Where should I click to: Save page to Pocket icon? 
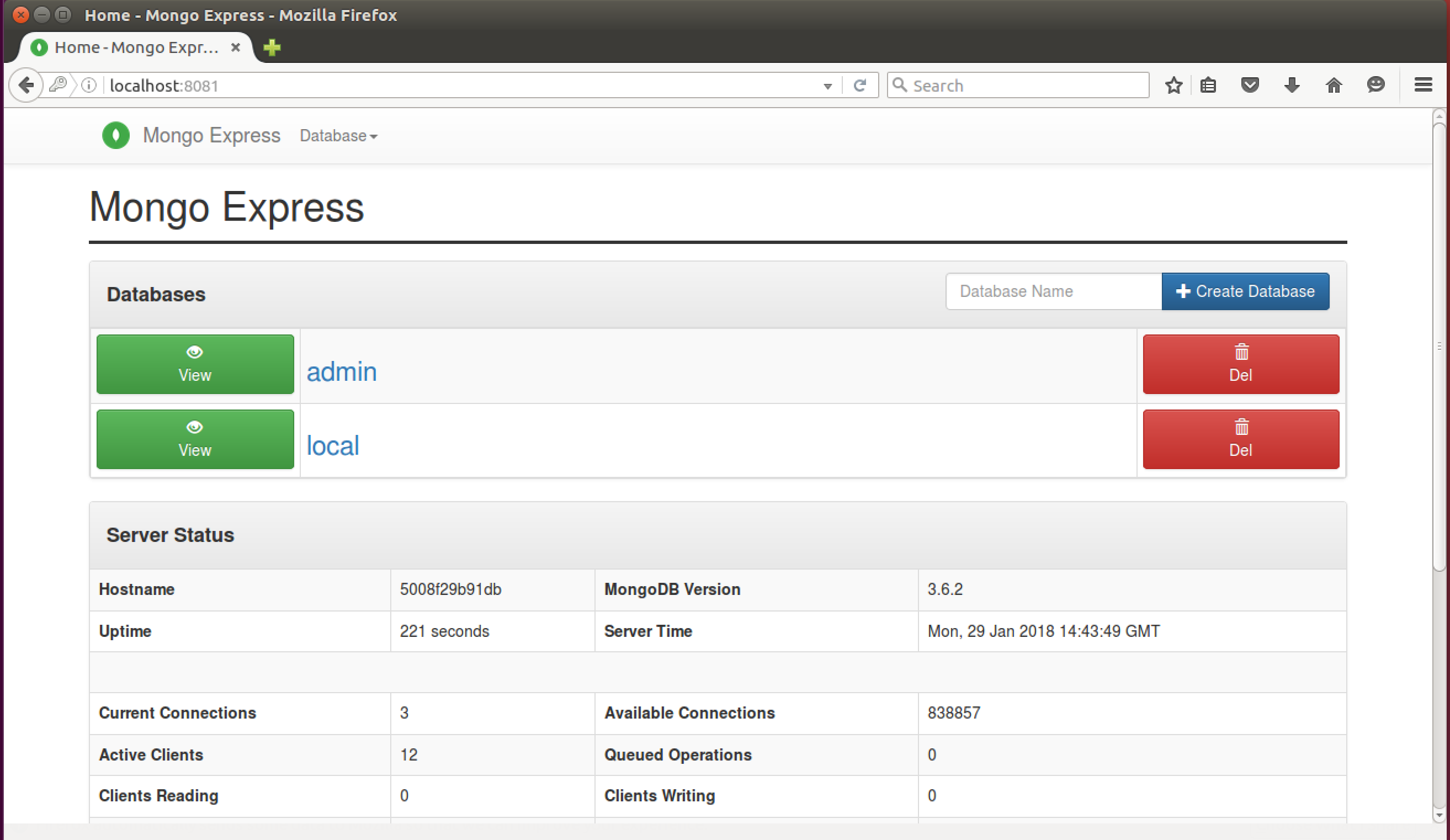pyautogui.click(x=1250, y=86)
